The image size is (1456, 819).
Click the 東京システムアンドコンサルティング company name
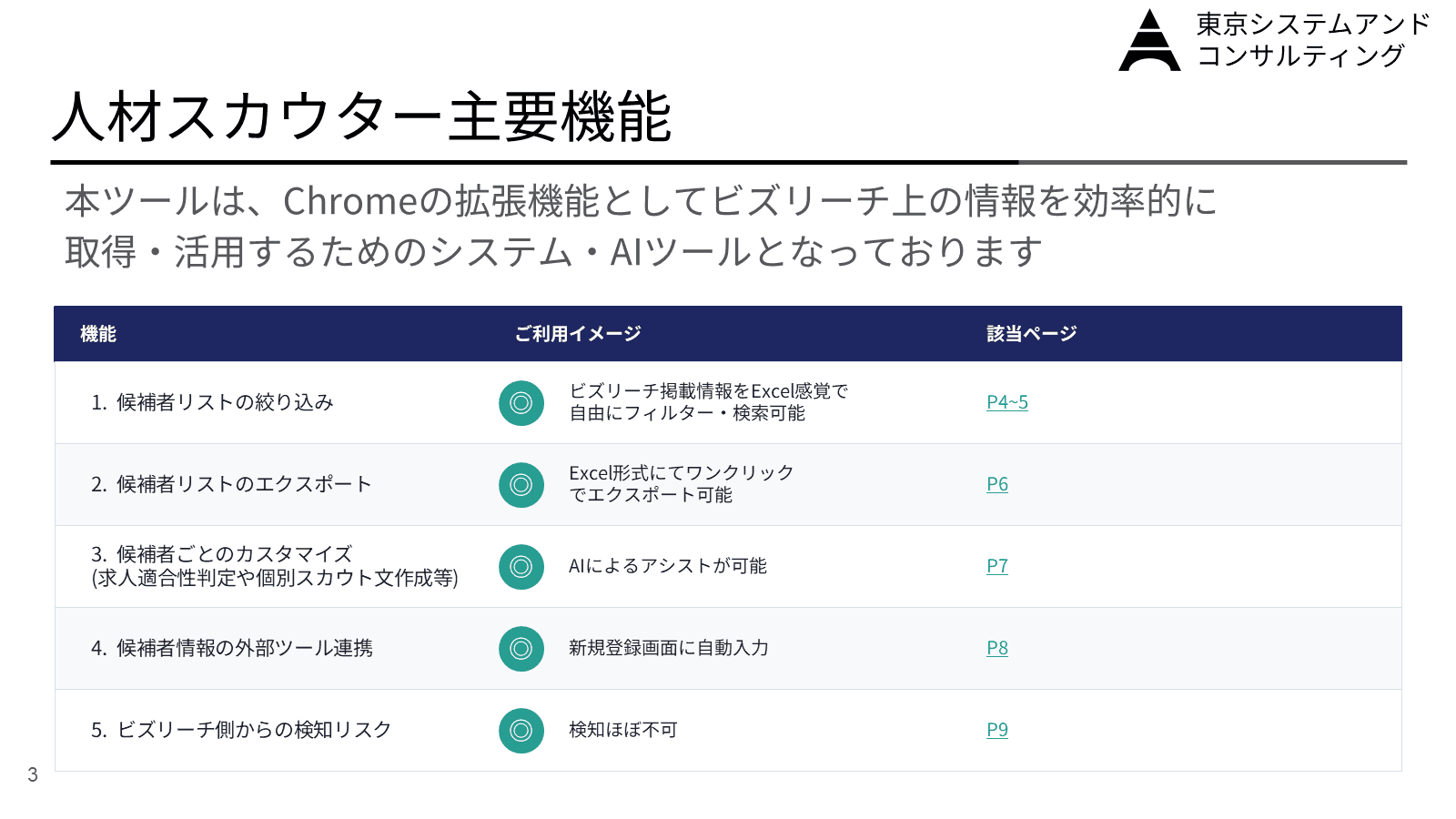coord(1313,40)
